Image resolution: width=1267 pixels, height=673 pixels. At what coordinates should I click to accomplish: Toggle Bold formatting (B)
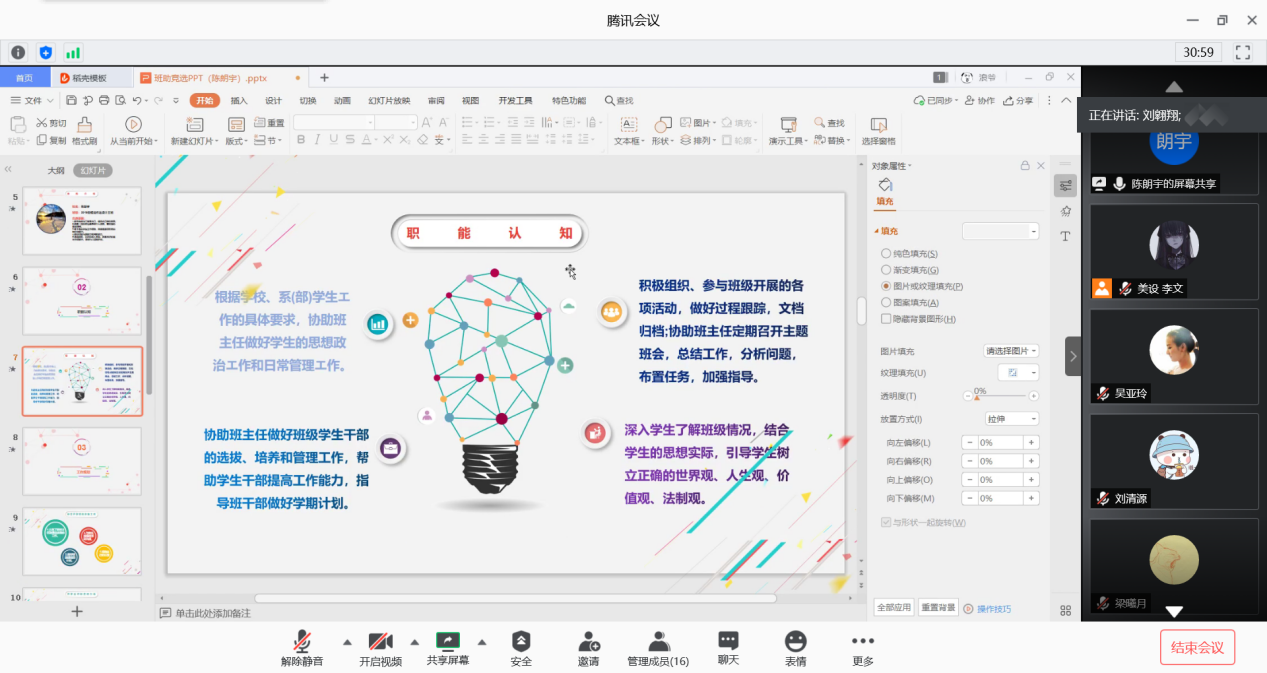coord(301,140)
